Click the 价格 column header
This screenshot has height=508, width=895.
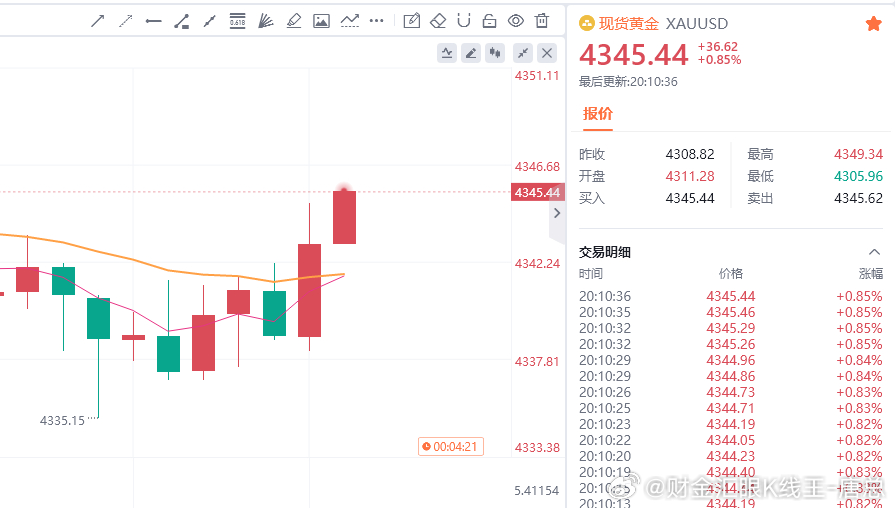click(731, 274)
